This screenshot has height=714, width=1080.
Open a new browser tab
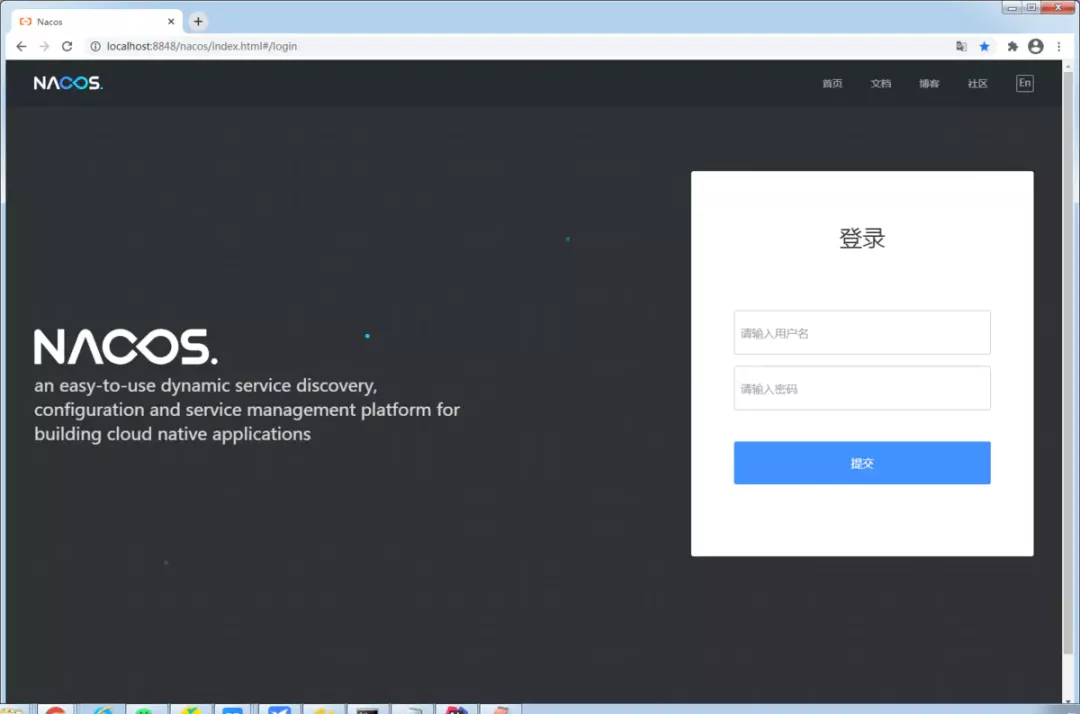coord(198,21)
